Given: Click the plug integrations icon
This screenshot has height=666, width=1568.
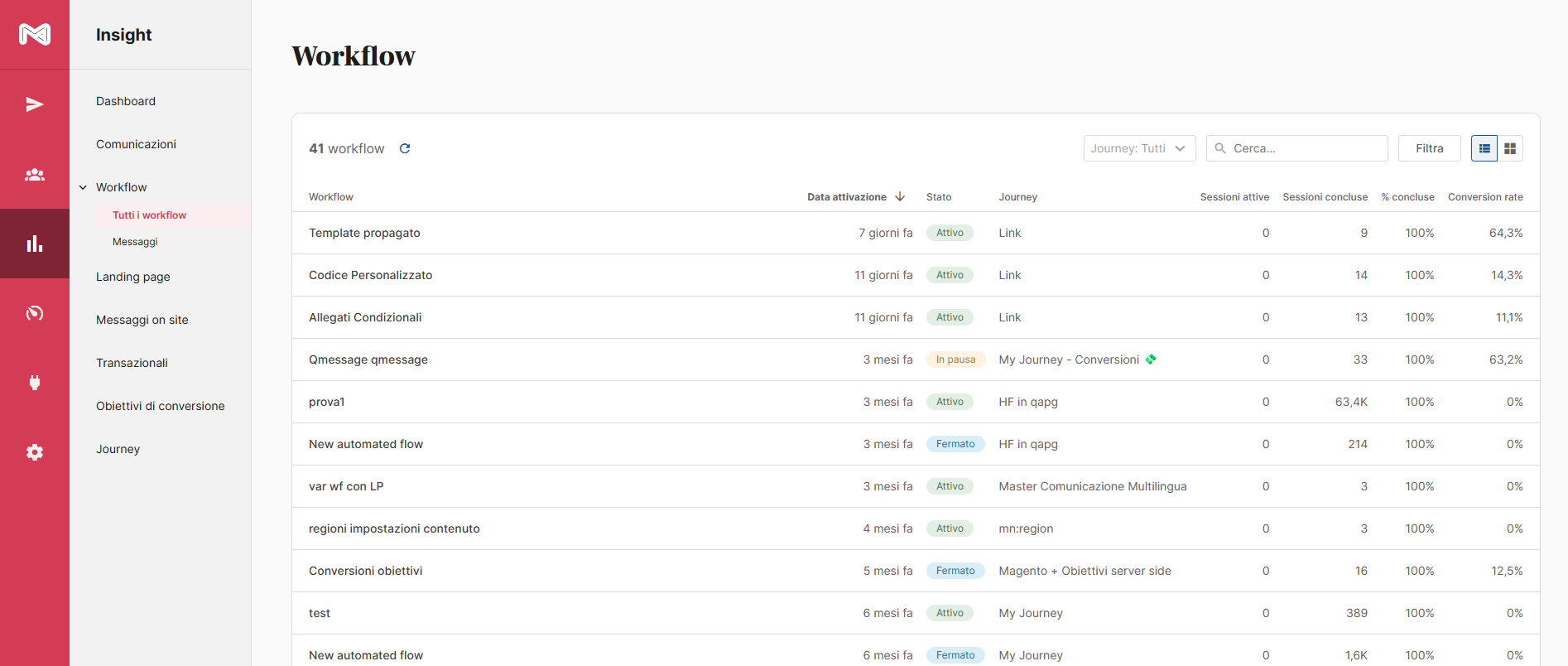Looking at the screenshot, I should 35,383.
